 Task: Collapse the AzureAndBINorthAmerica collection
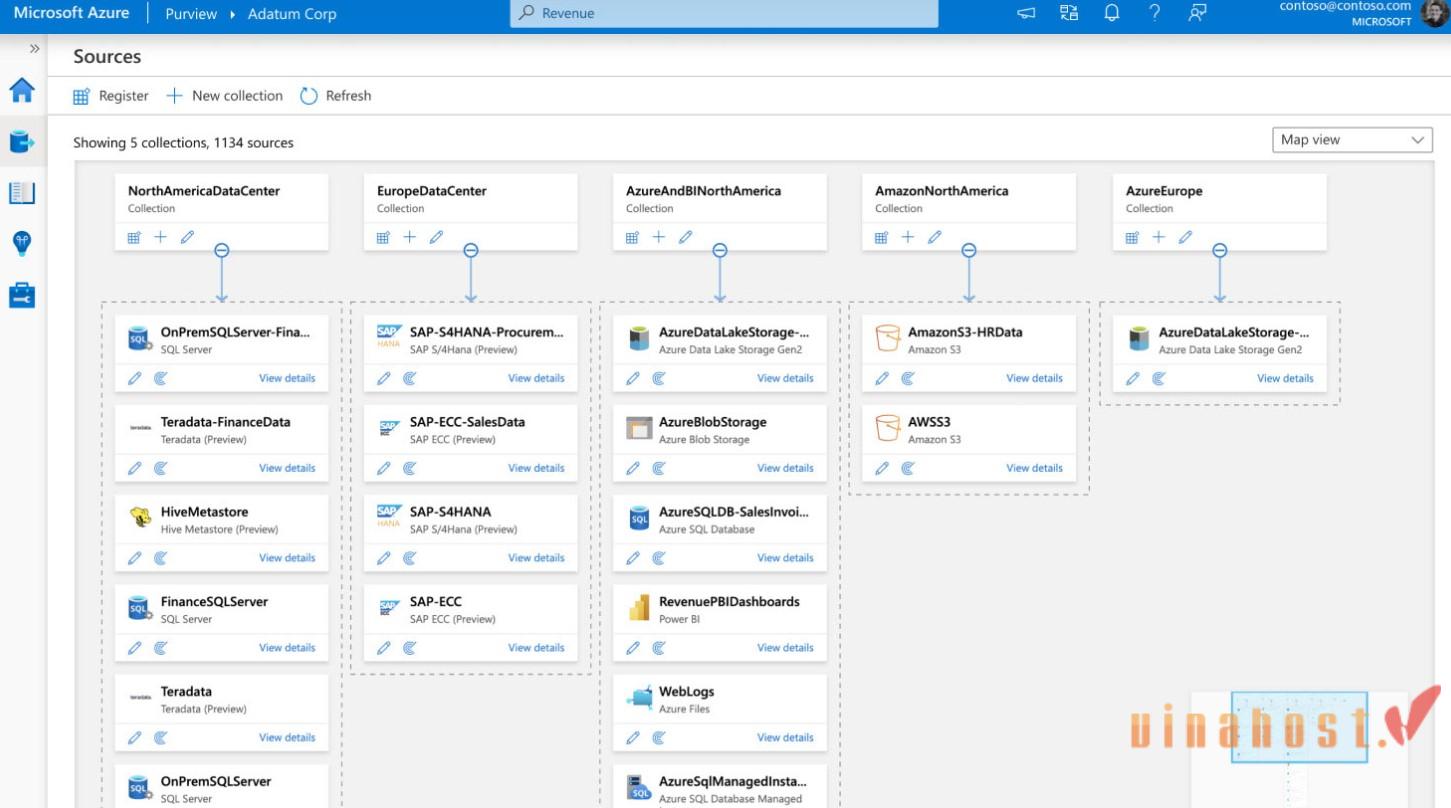click(x=720, y=250)
